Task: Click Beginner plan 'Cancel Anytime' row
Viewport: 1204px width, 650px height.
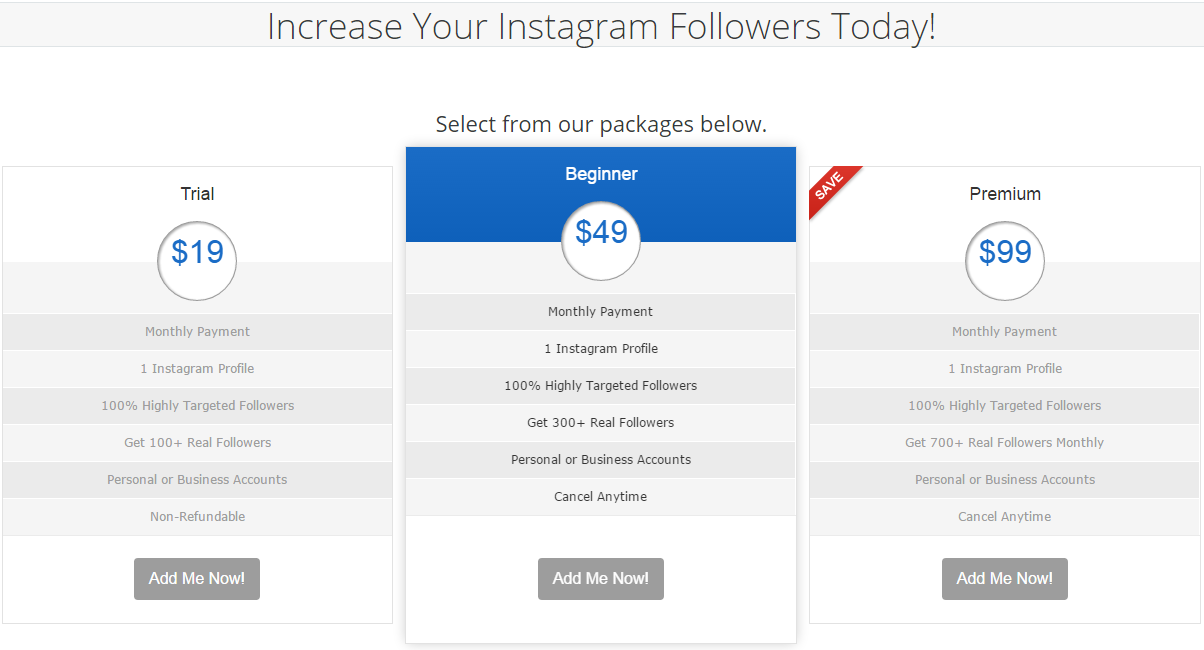Action: tap(601, 497)
